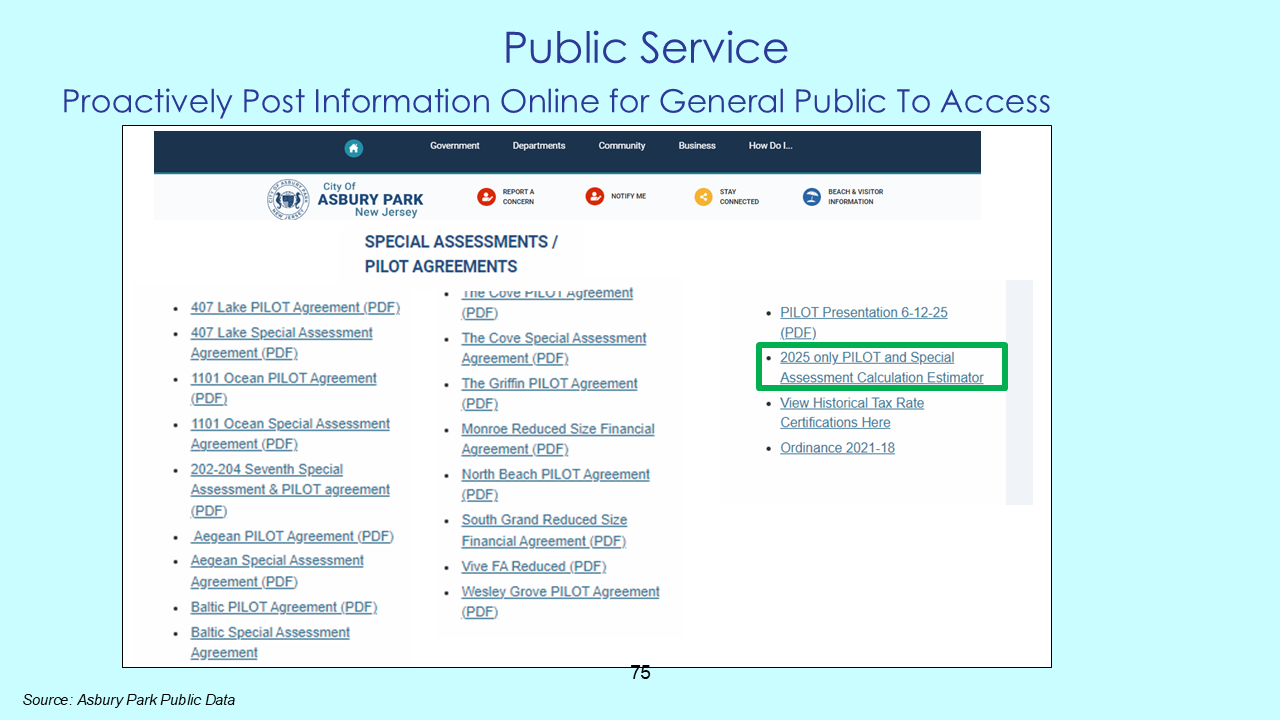1280x720 pixels.
Task: Open 2025 PILOT and Special Assessment Calculation Estimator
Action: [882, 368]
